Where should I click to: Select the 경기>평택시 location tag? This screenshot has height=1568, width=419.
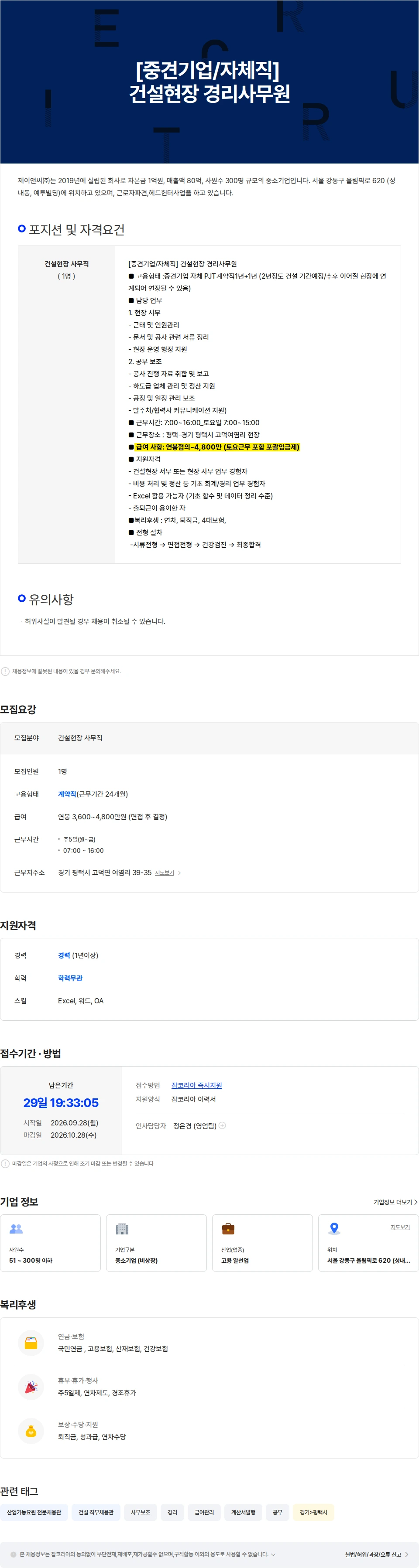[x=314, y=1512]
